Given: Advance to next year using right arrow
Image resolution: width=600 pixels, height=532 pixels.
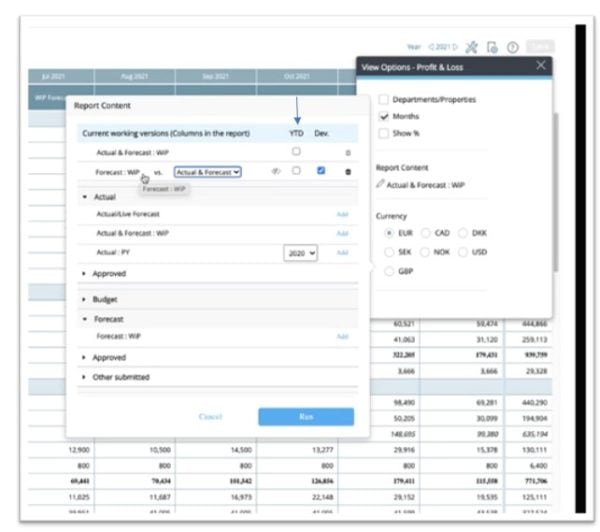Looking at the screenshot, I should click(455, 47).
